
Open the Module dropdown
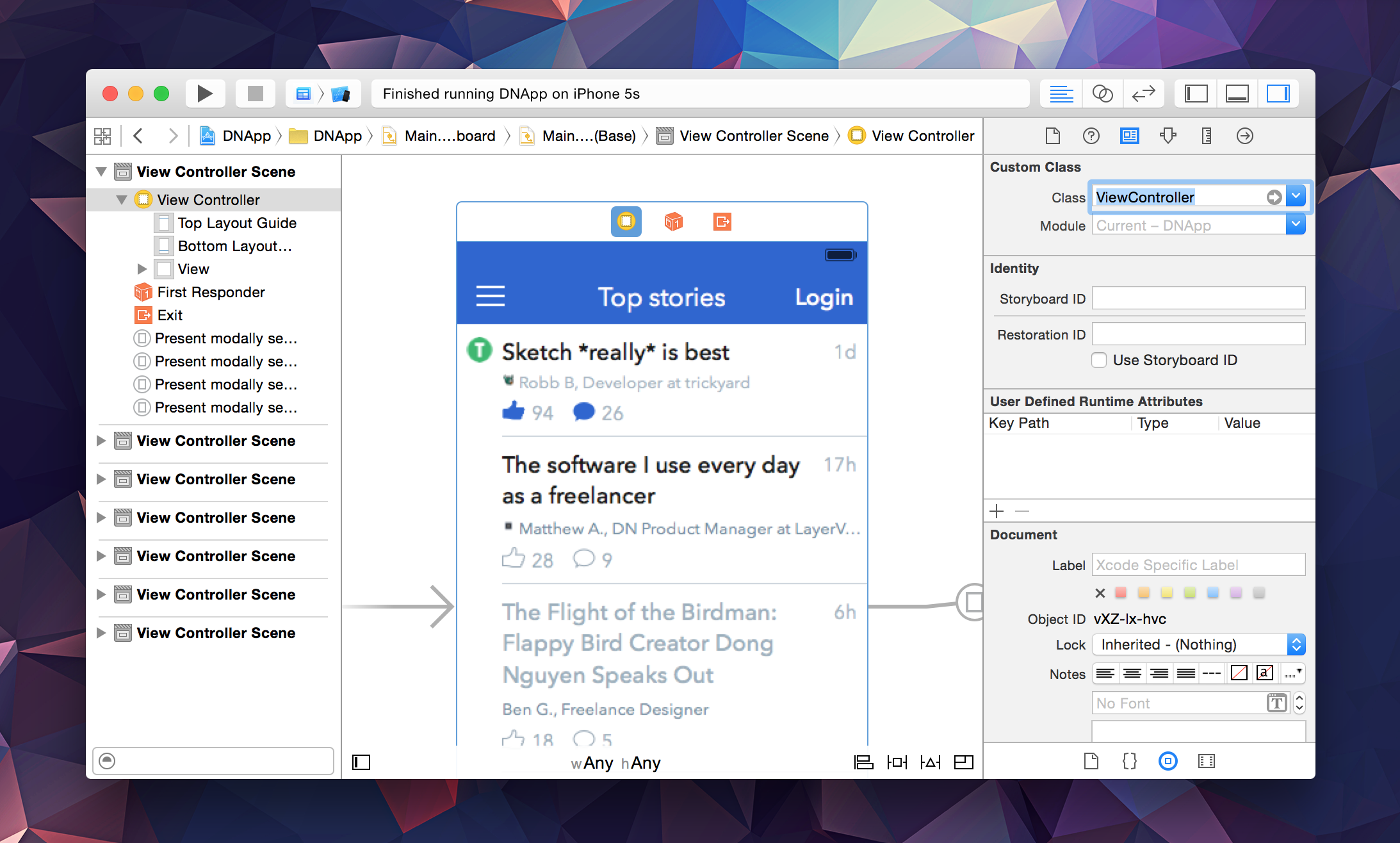[1296, 224]
